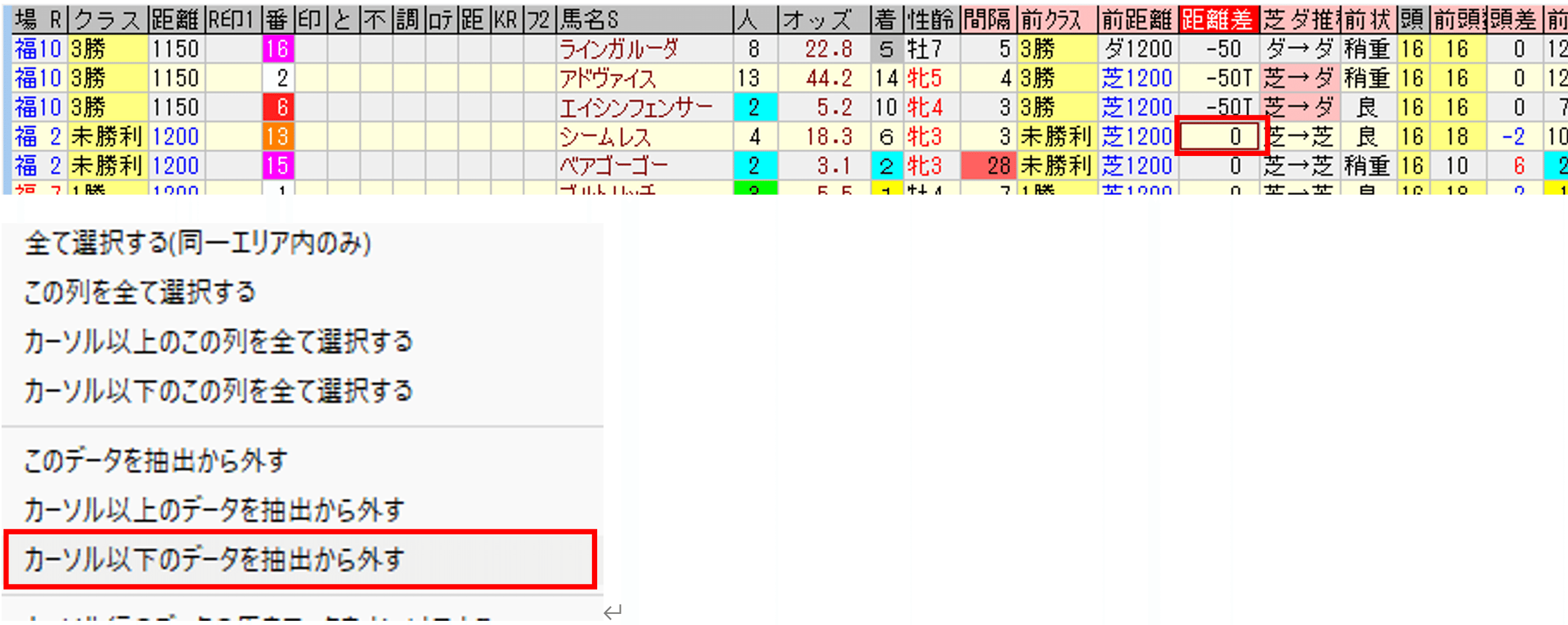Choose カーソル以下のデータを抽出から外す
Image resolution: width=1568 pixels, height=625 pixels.
(x=300, y=559)
